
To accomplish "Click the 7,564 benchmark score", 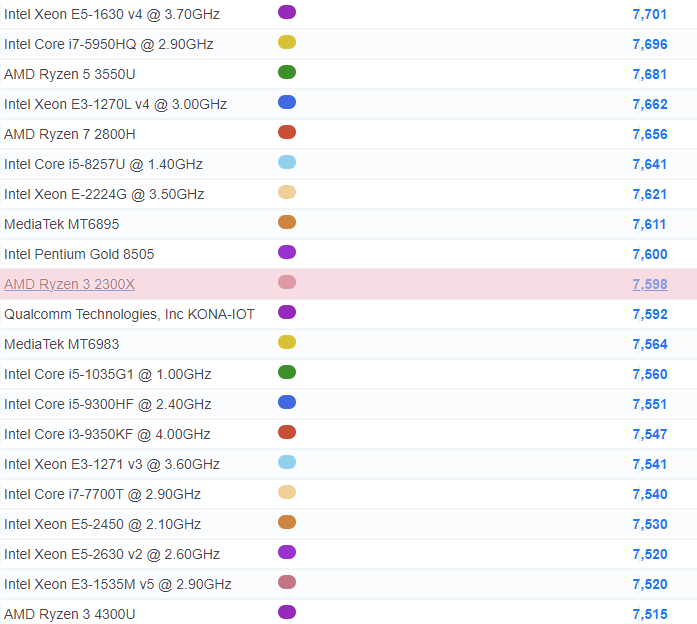I will (x=650, y=344).
